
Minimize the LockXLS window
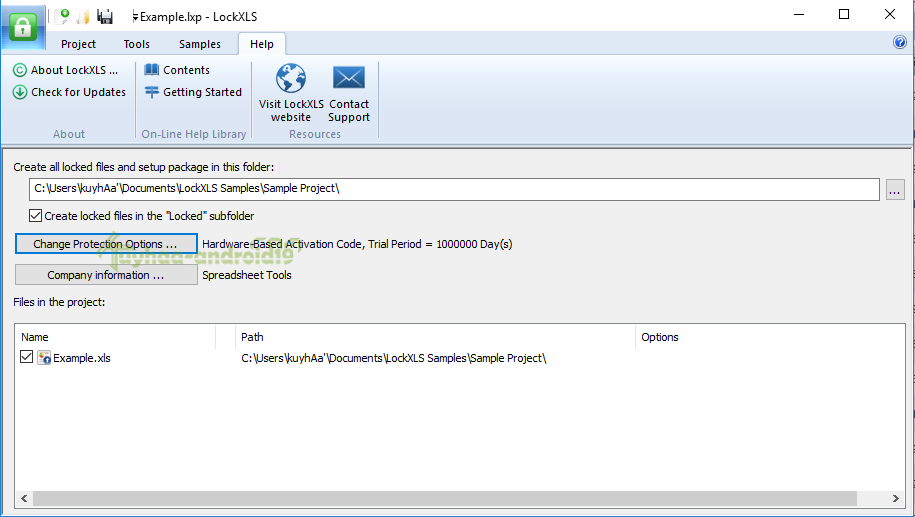click(799, 15)
